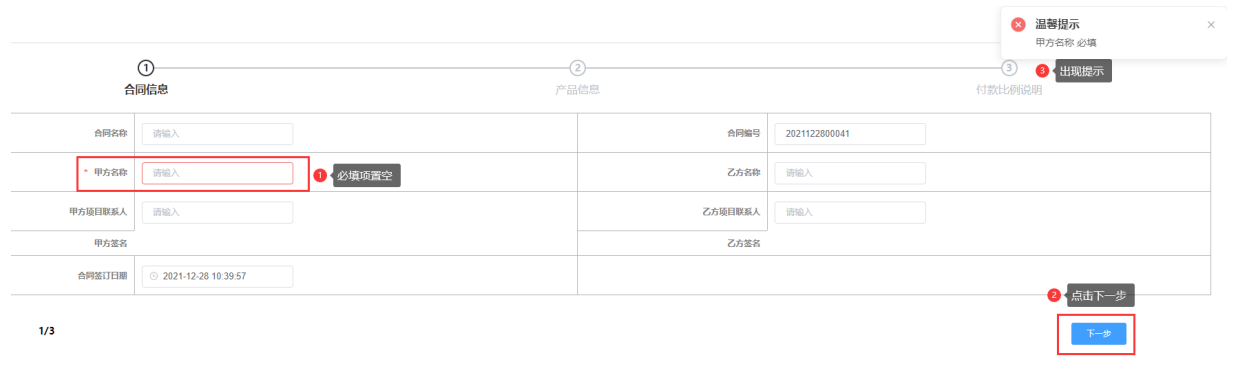
Task: Click the 合同编号 field showing 2021122800041
Action: (850, 134)
